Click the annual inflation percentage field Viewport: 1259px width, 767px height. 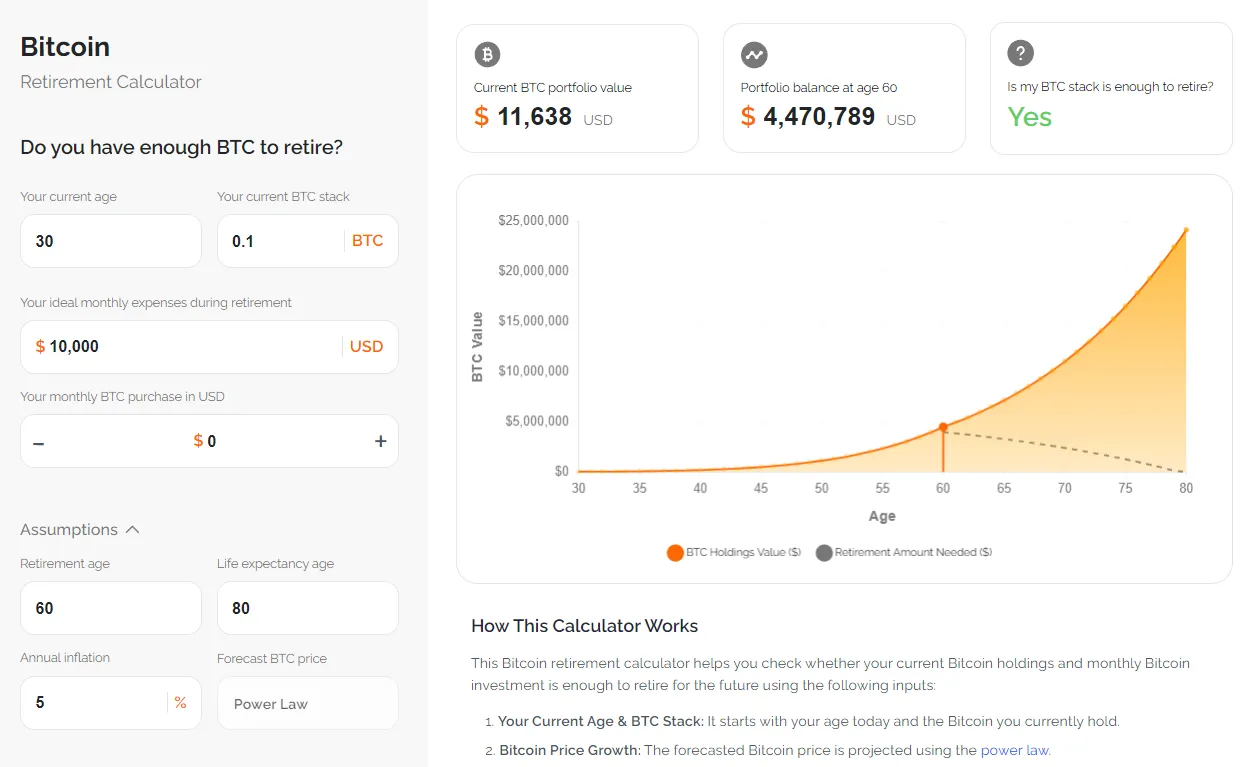(x=111, y=703)
